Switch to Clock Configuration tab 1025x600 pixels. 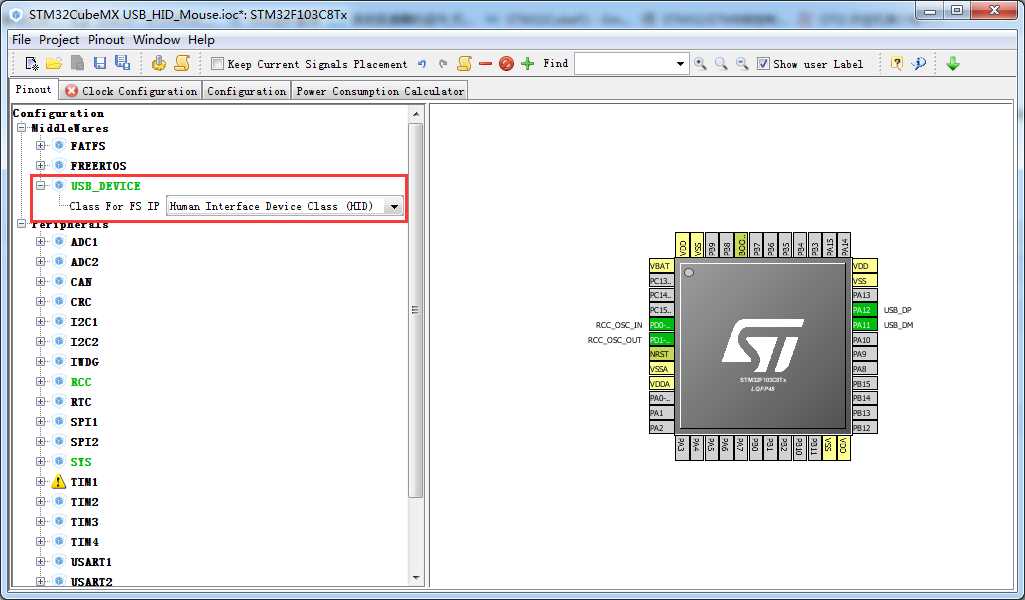pos(131,91)
